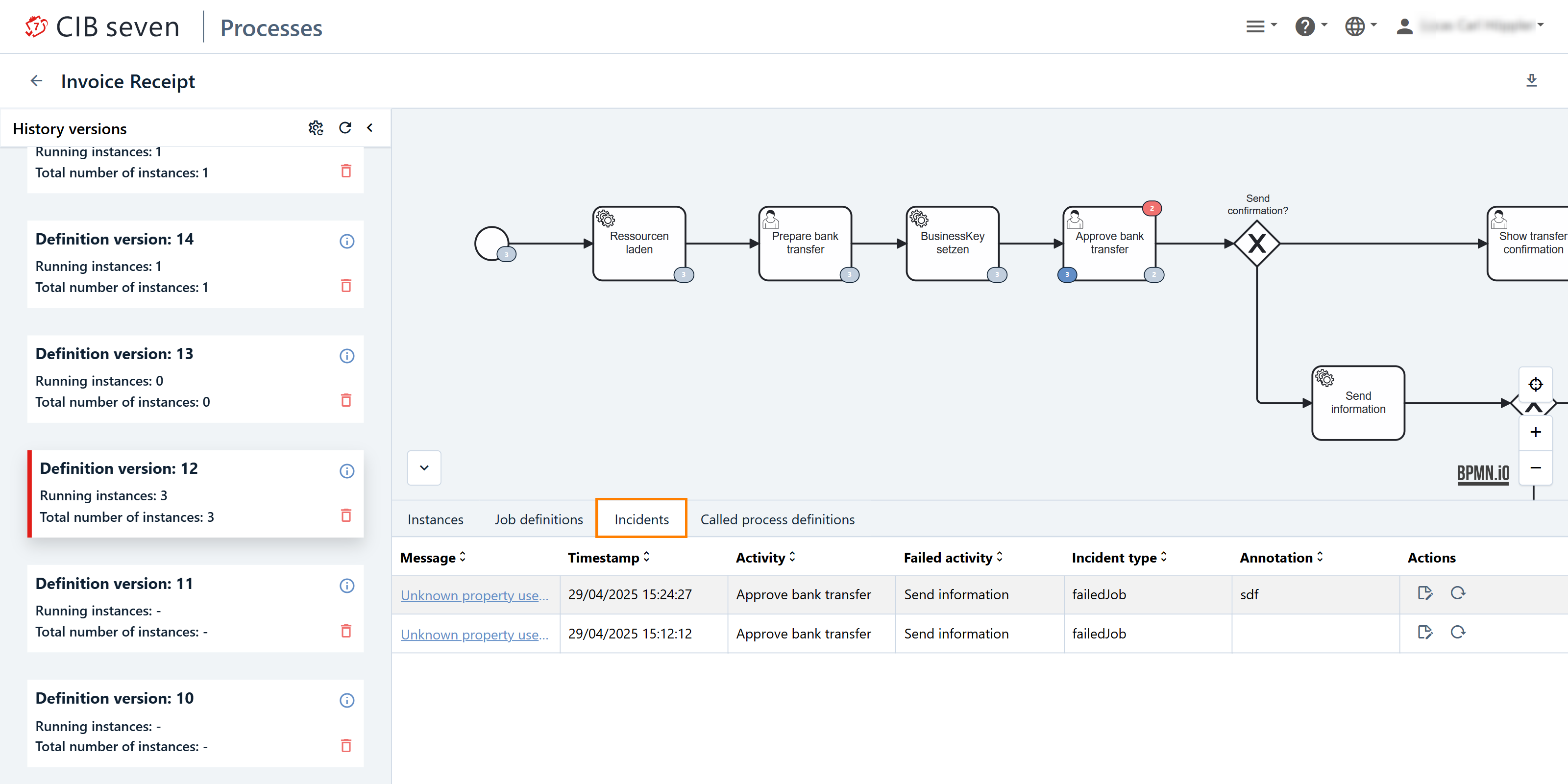
Task: Click the settings gears icon in History versions
Action: click(315, 128)
